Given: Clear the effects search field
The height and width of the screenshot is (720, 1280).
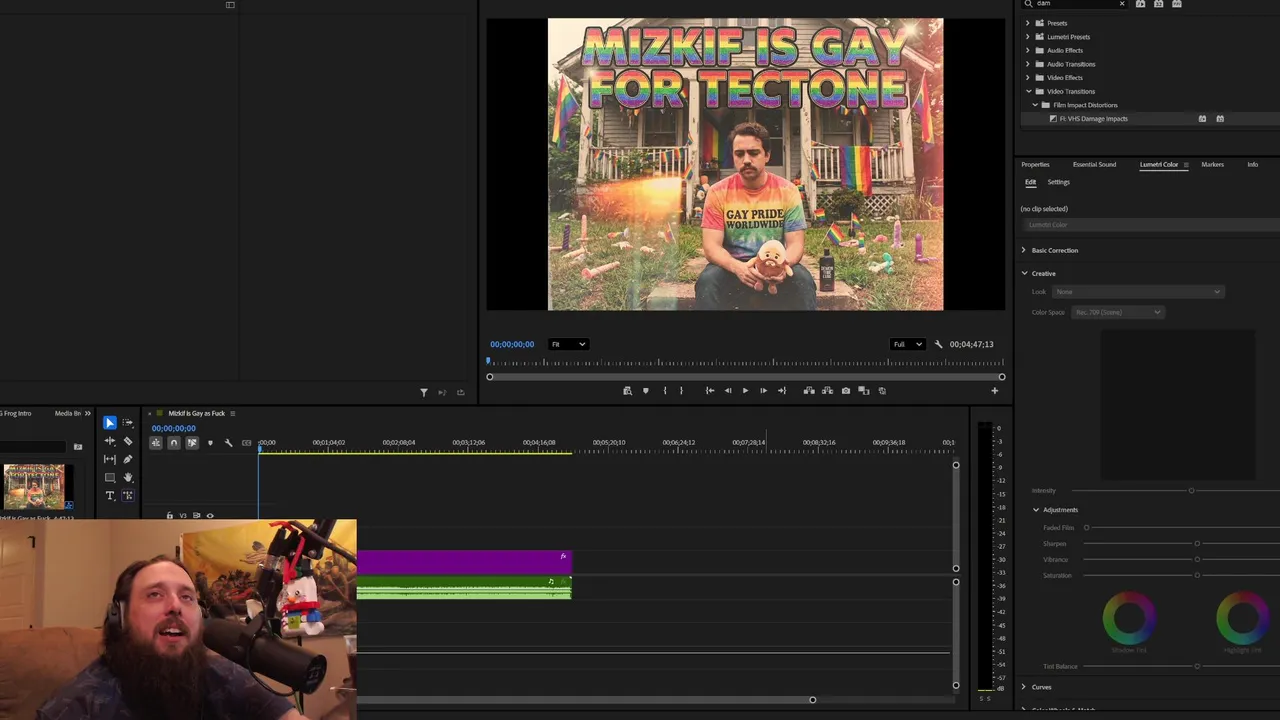Looking at the screenshot, I should coord(1122,4).
